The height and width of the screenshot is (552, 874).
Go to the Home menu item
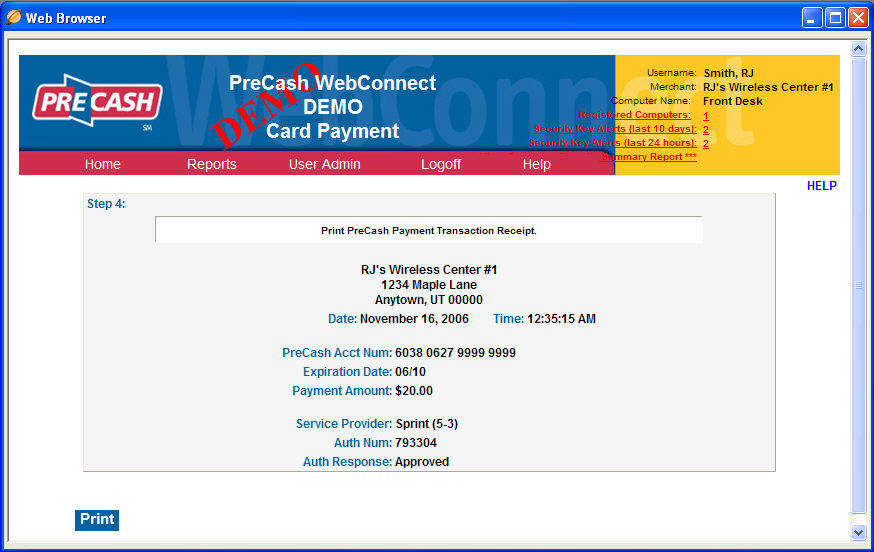pyautogui.click(x=103, y=164)
